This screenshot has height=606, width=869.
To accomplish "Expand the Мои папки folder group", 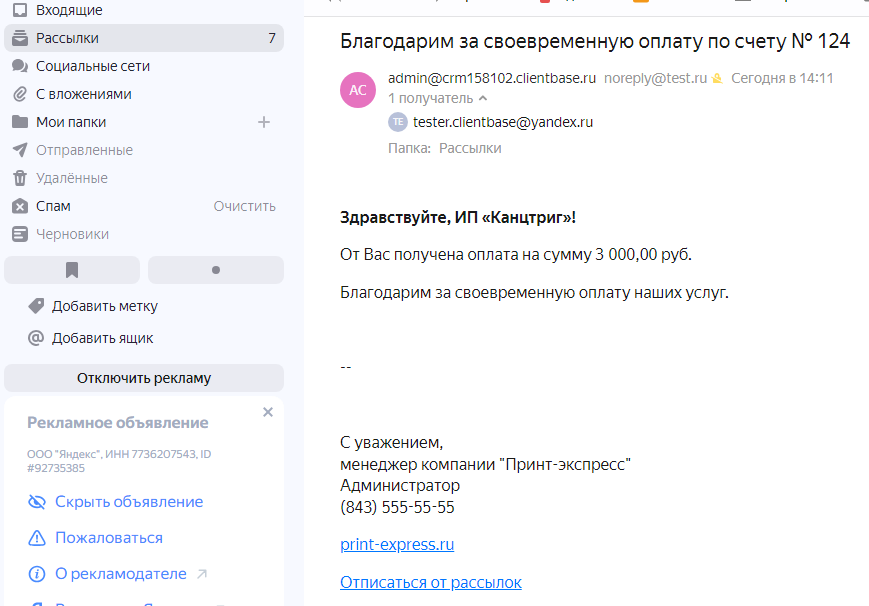I will coord(70,122).
